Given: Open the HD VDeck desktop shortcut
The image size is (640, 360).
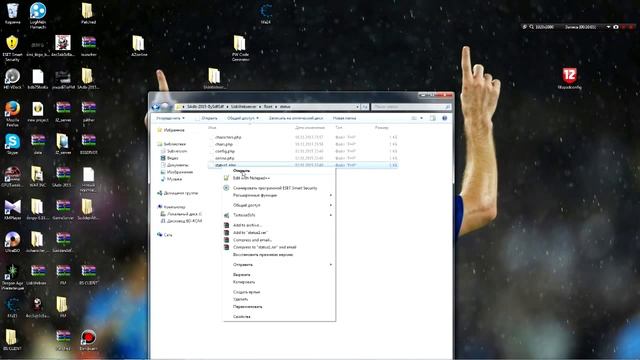Looking at the screenshot, I should pos(12,79).
